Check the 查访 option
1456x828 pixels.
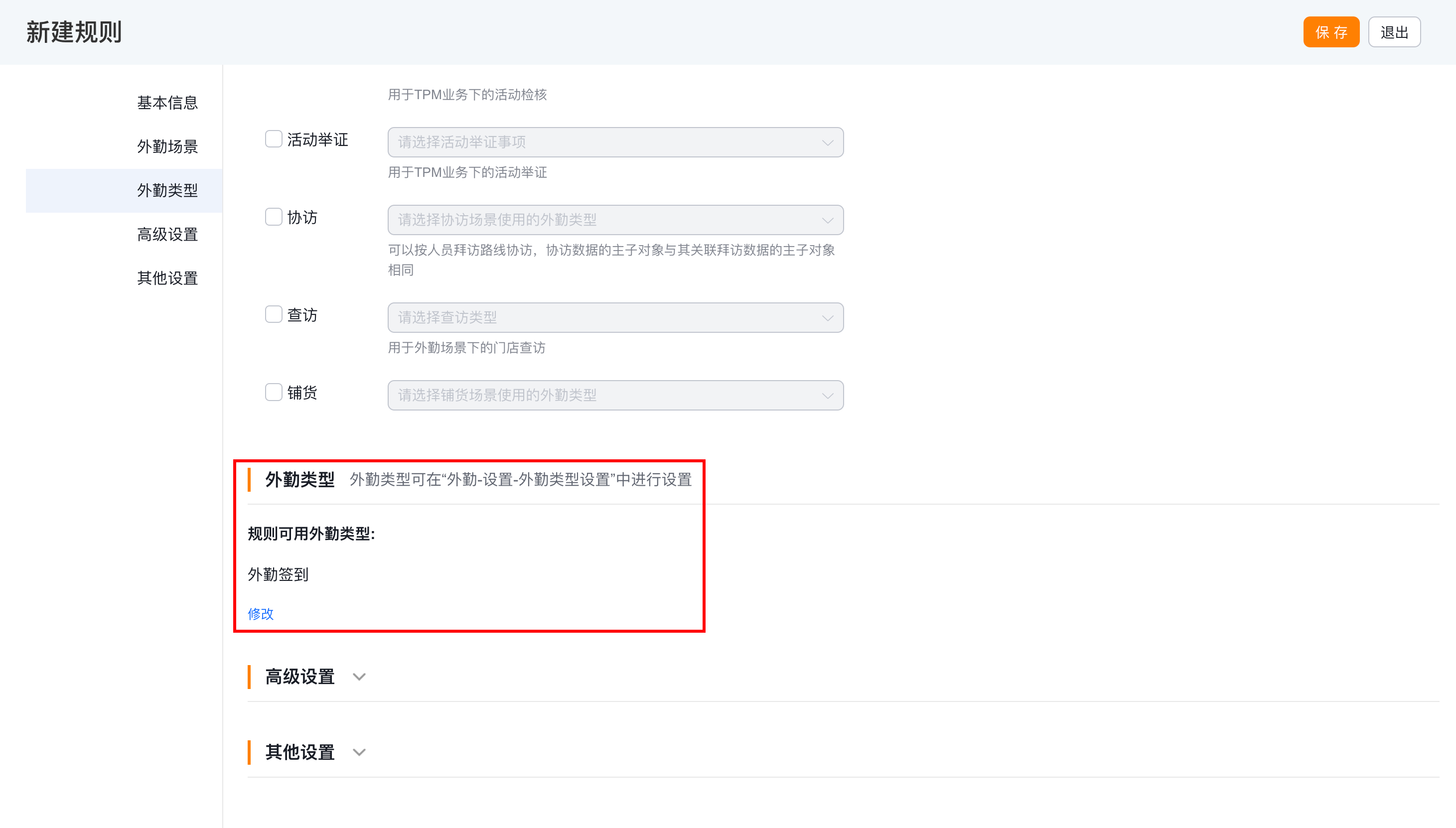(274, 314)
